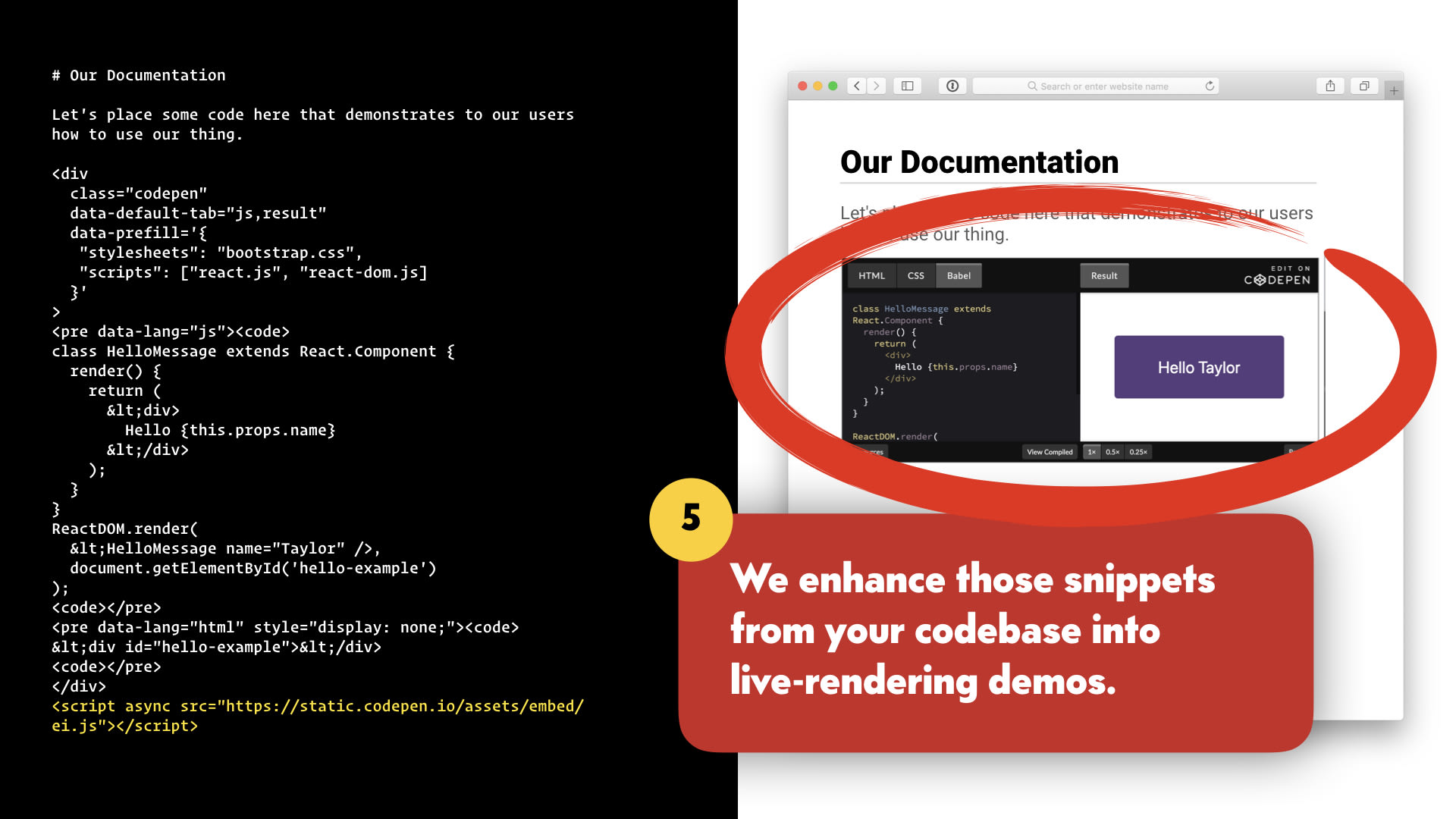Click the yellow minimize window button
Viewport: 1456px width, 819px height.
point(817,86)
